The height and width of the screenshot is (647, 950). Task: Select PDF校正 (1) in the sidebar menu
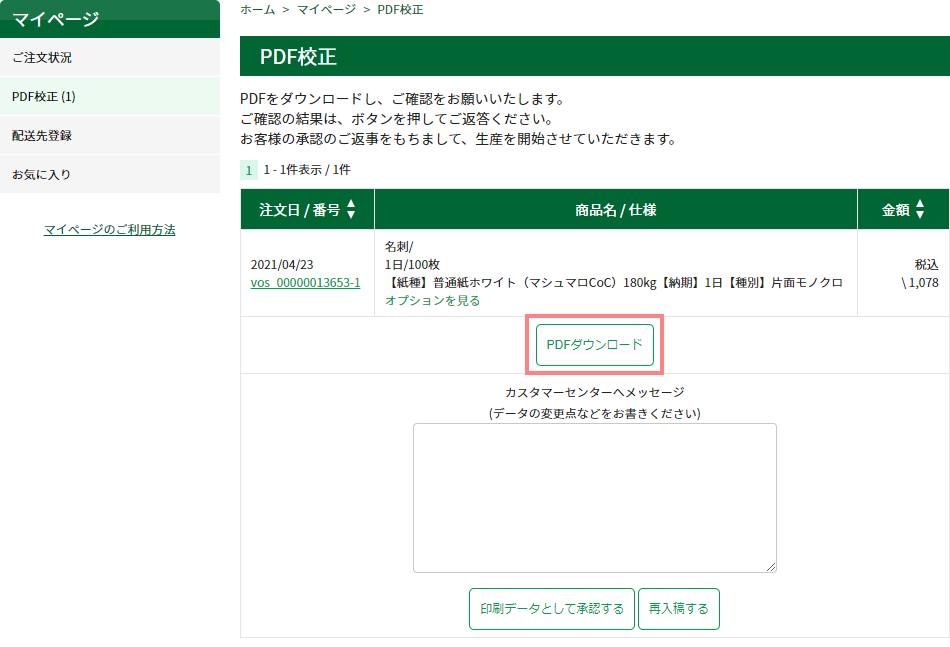pyautogui.click(x=44, y=97)
